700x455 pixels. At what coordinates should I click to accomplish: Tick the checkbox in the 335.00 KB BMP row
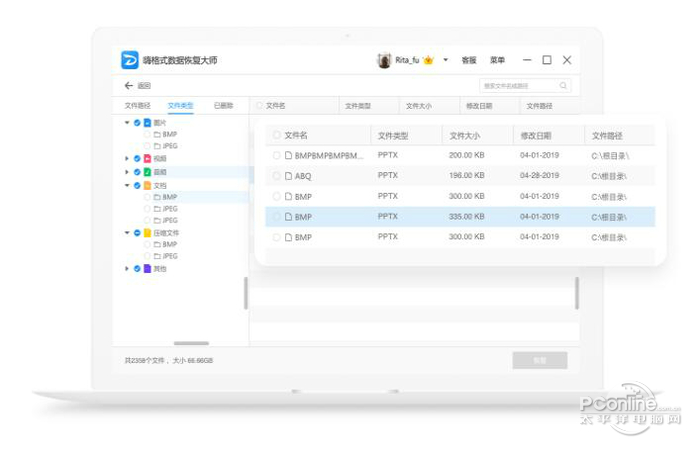276,217
